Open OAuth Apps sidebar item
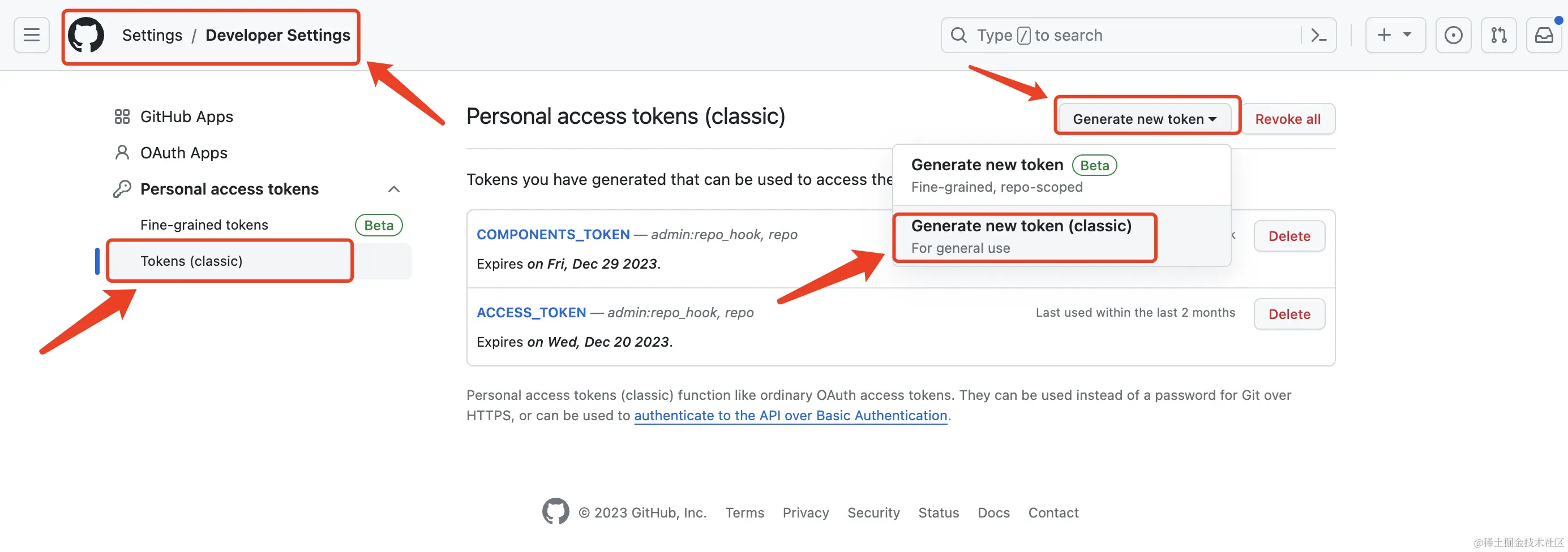Viewport: 1568px width, 552px height. pyautogui.click(x=171, y=153)
